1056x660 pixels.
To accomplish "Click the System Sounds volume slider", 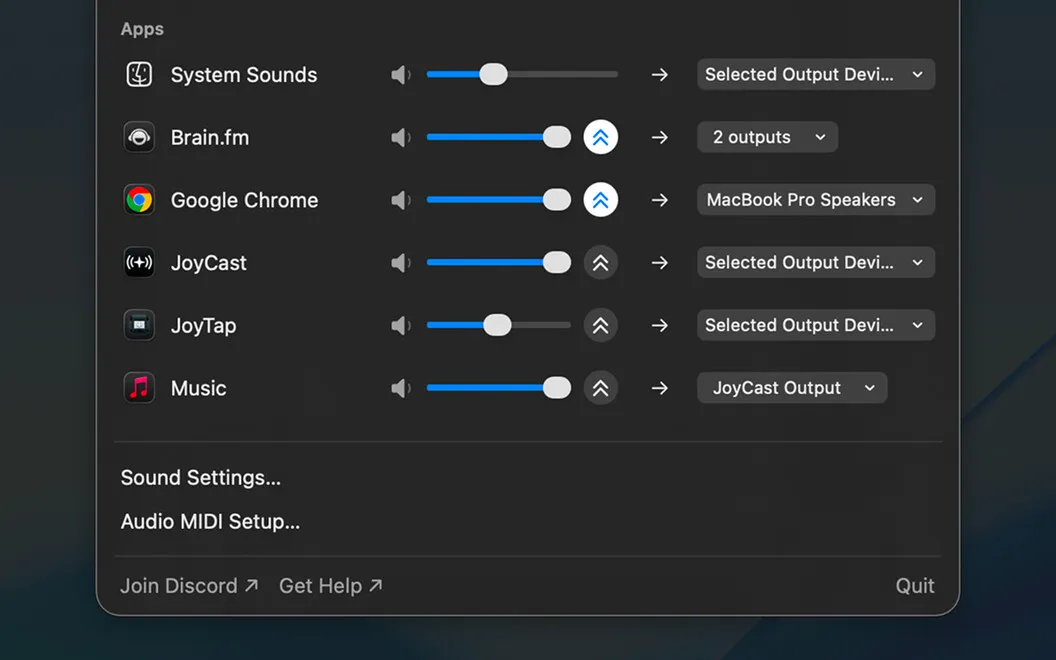I will (522, 74).
